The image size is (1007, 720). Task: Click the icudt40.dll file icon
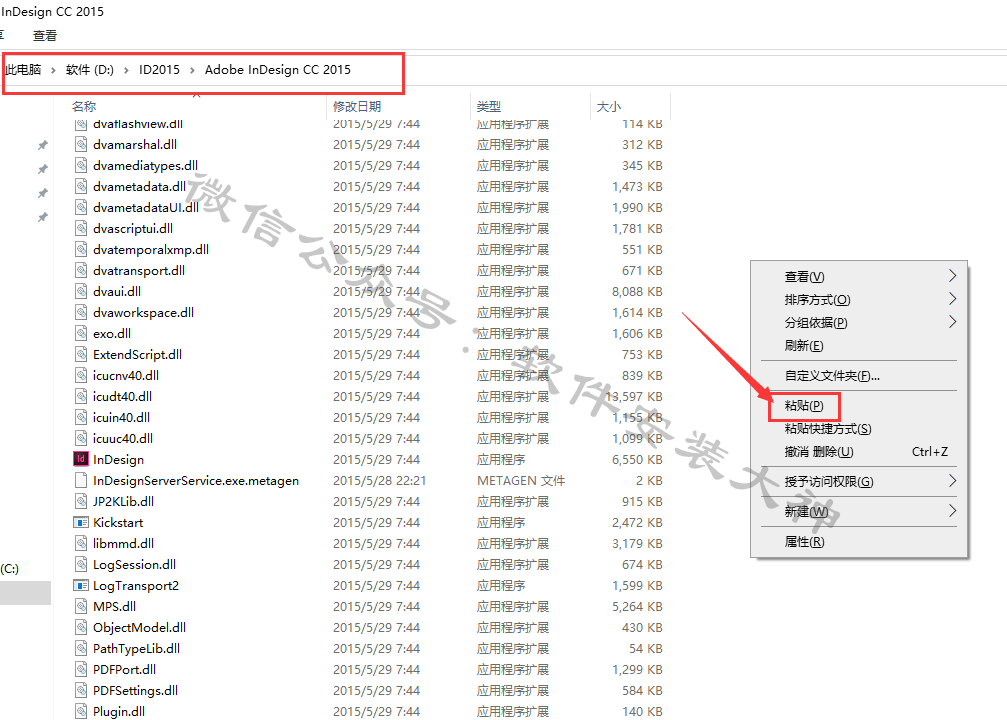click(x=81, y=396)
